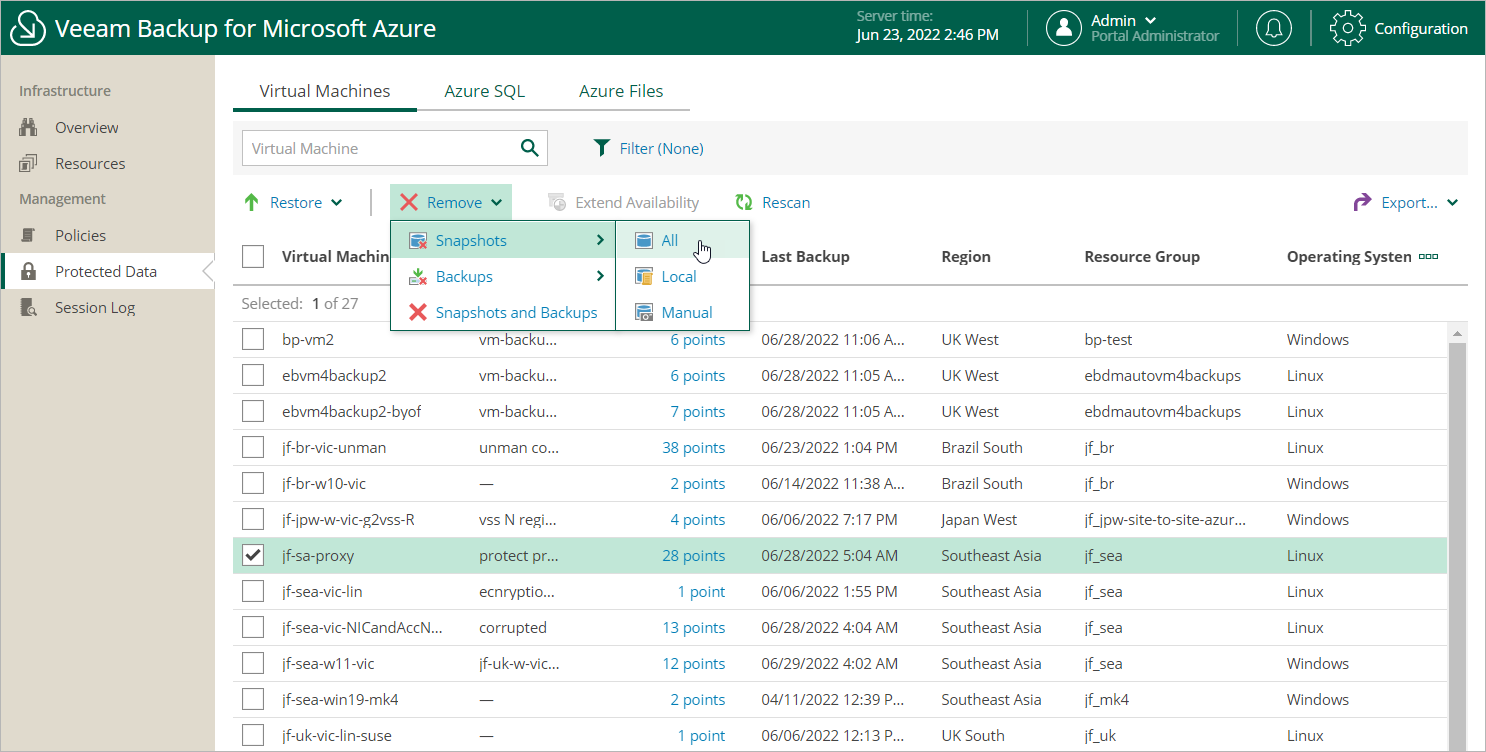
Task: Choose Snapshots and Backups menu entry
Action: click(x=515, y=312)
